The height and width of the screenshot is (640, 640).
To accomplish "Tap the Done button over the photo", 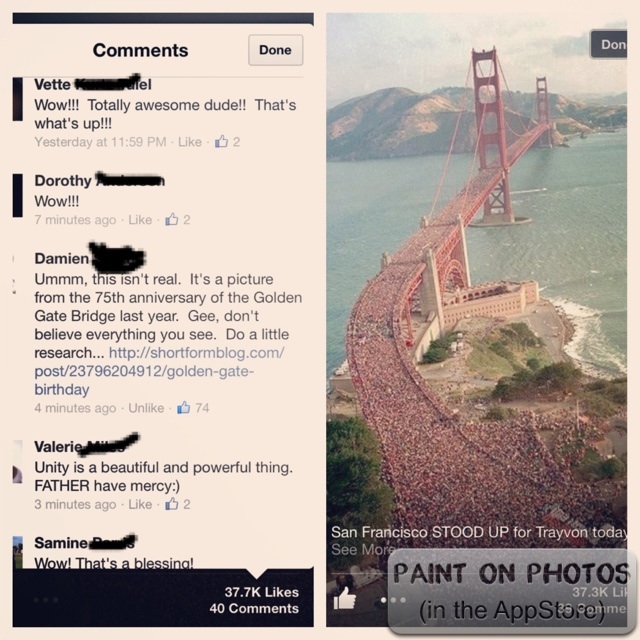I will tap(609, 44).
